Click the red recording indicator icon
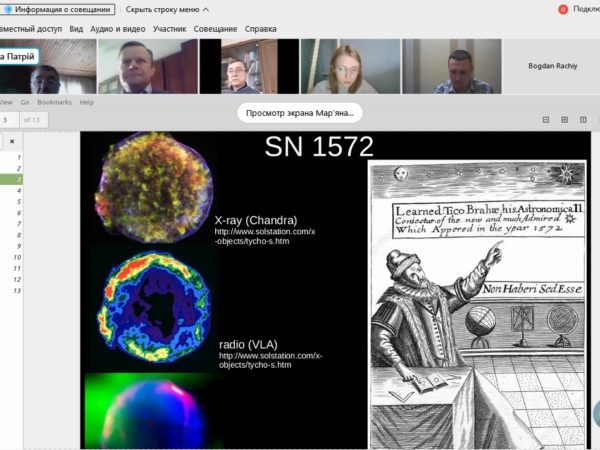 pos(563,9)
